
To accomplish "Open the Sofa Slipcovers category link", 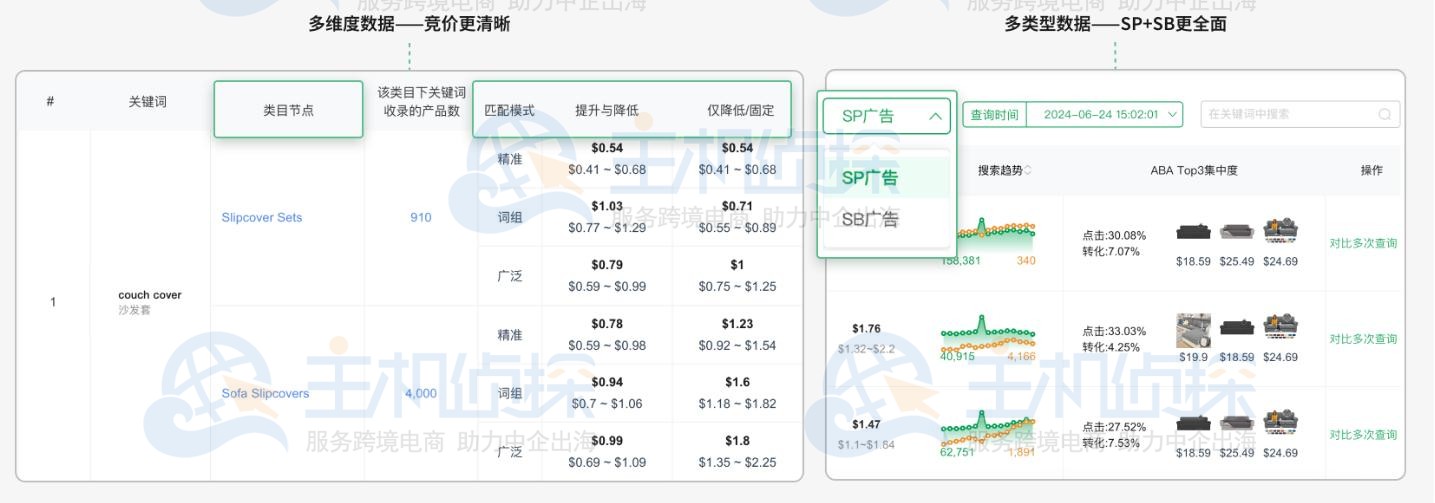I will pos(265,393).
